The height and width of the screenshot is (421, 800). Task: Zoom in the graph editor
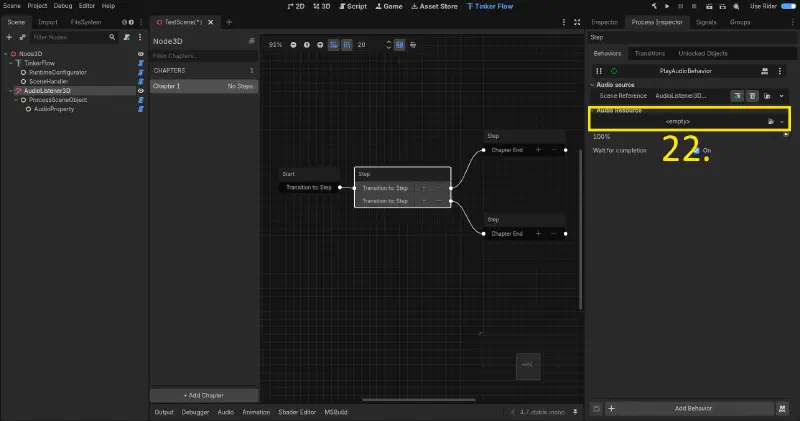[320, 45]
